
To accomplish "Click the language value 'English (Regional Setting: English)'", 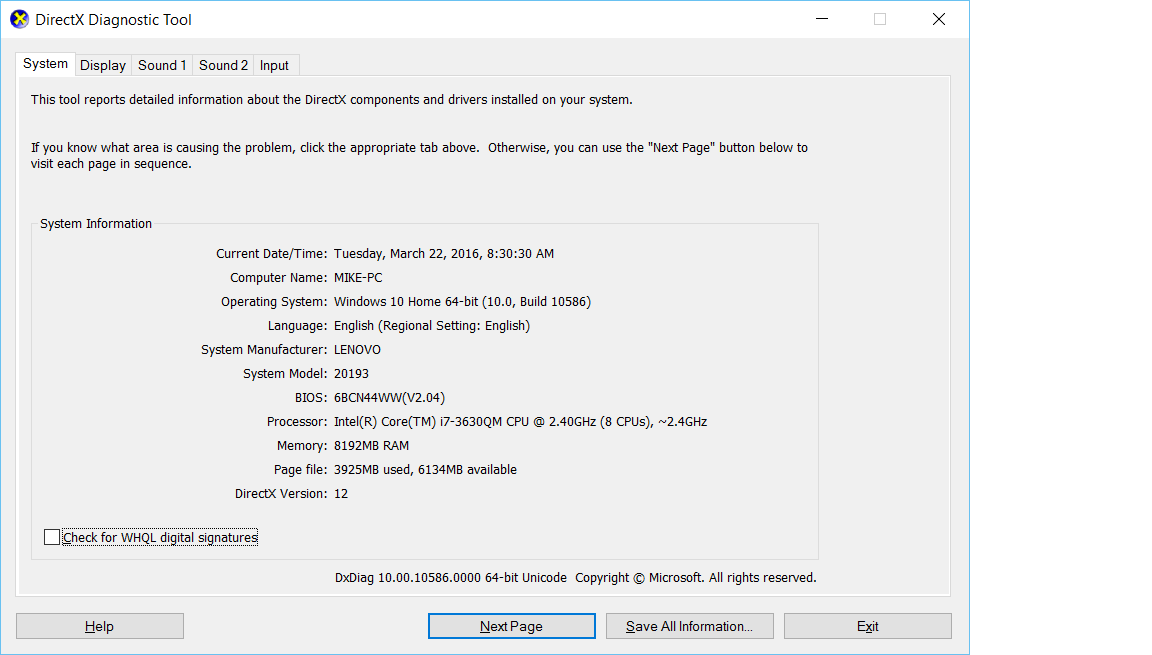I will click(432, 326).
